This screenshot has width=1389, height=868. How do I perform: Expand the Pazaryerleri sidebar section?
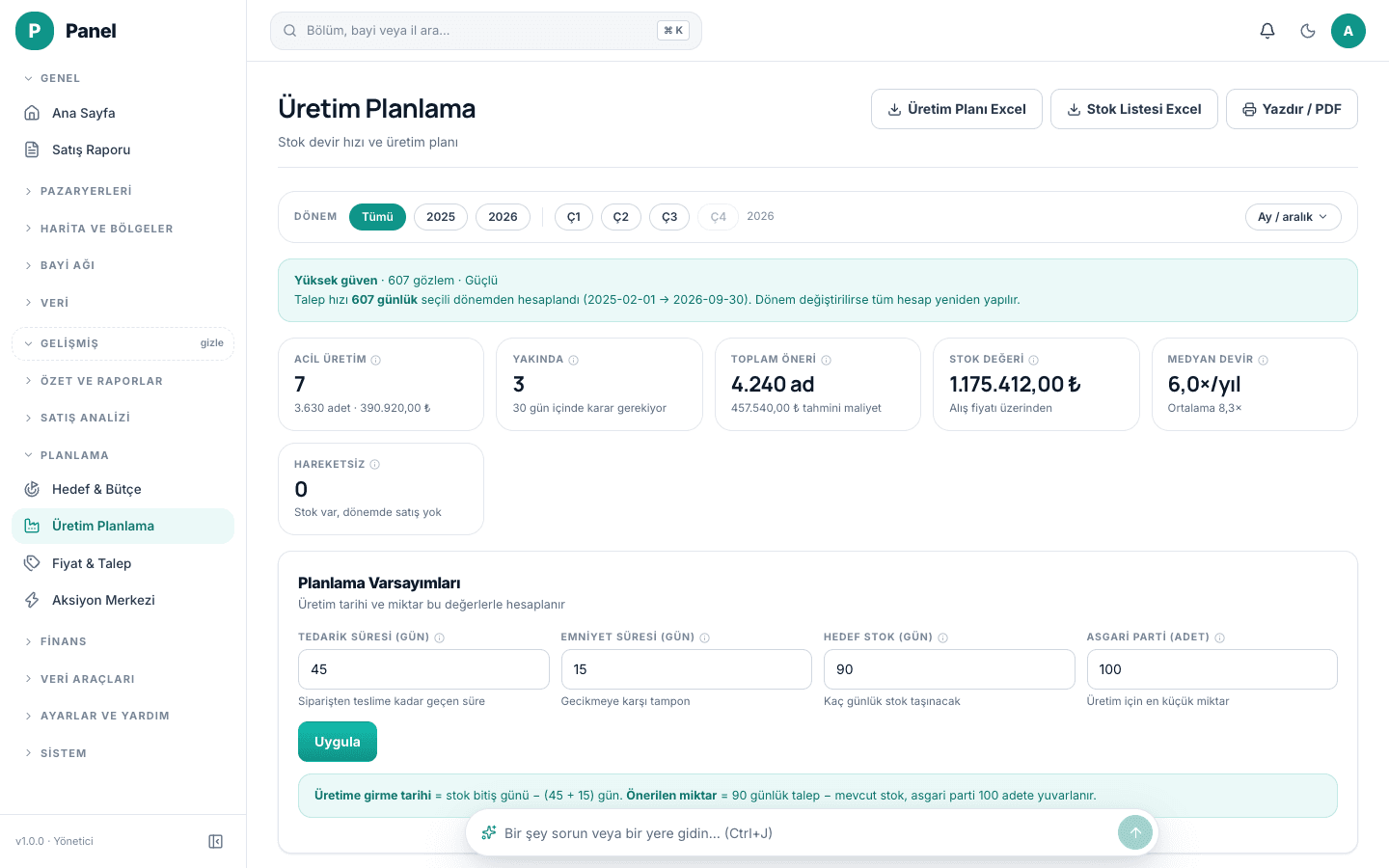123,191
